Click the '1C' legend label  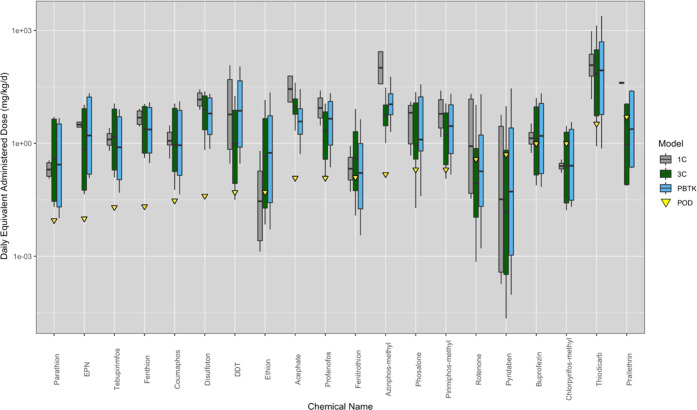point(682,159)
